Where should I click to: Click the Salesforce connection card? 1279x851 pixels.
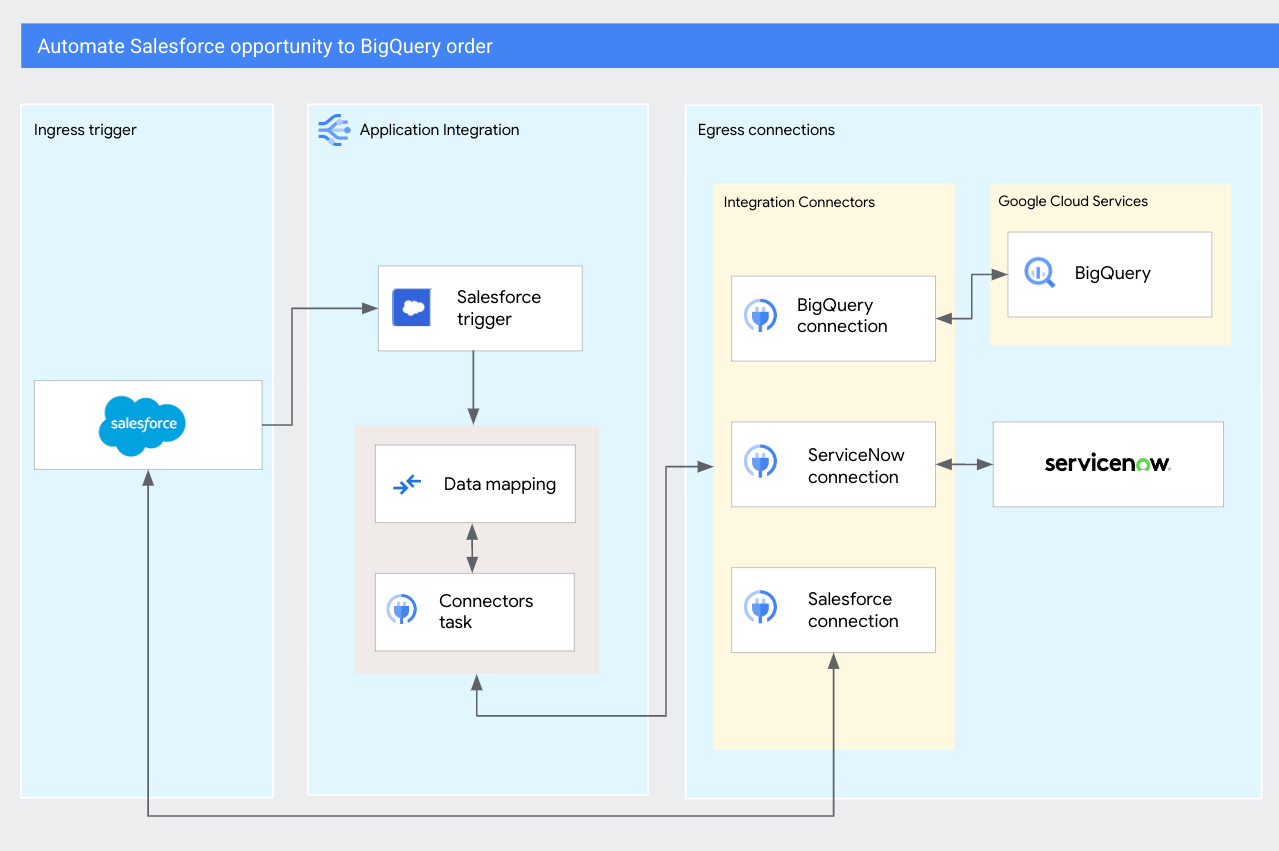point(833,609)
